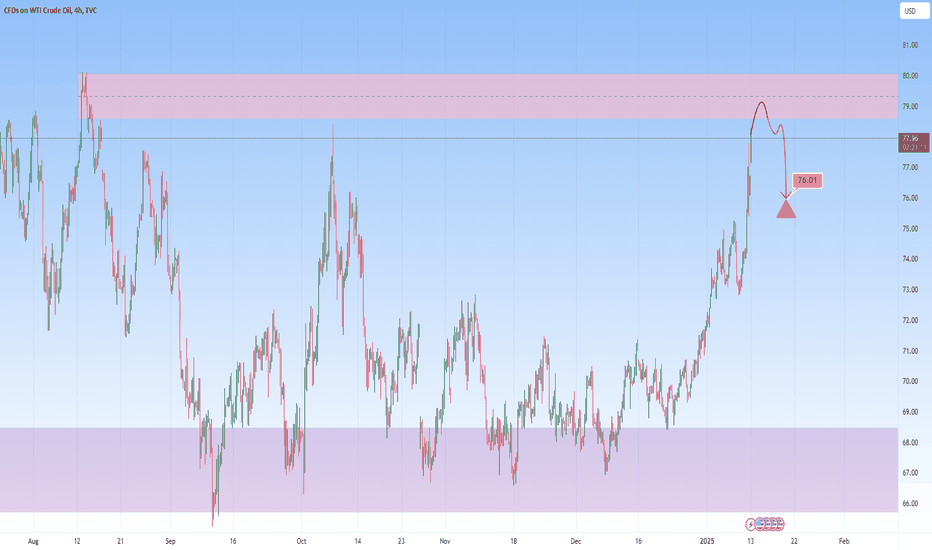
Task: Open the rightmost US flag economic event
Action: tap(779, 524)
